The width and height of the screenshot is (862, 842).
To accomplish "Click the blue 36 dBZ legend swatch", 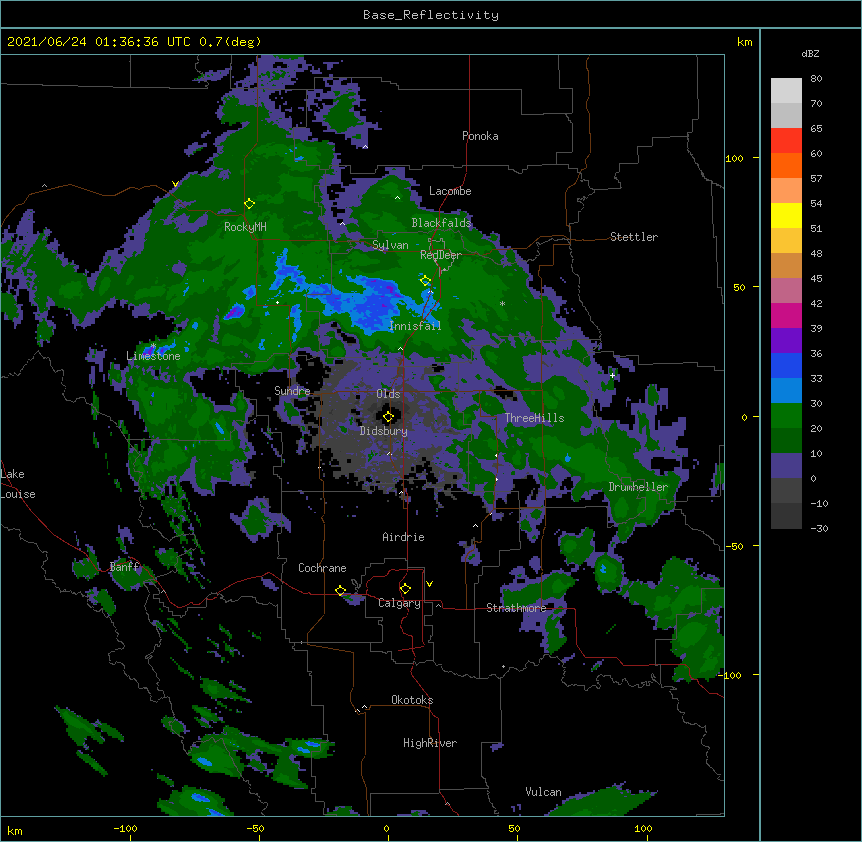I will (786, 366).
